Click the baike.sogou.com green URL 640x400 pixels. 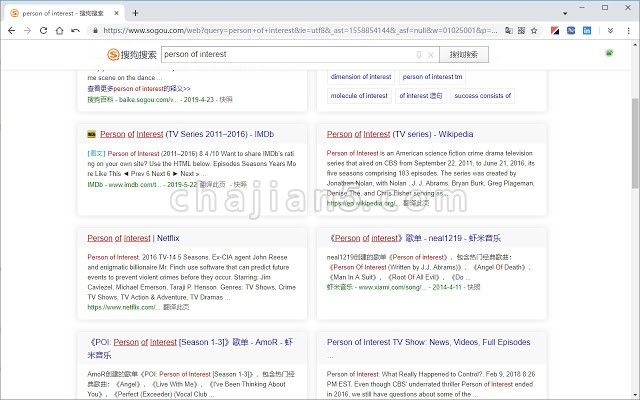tap(148, 100)
